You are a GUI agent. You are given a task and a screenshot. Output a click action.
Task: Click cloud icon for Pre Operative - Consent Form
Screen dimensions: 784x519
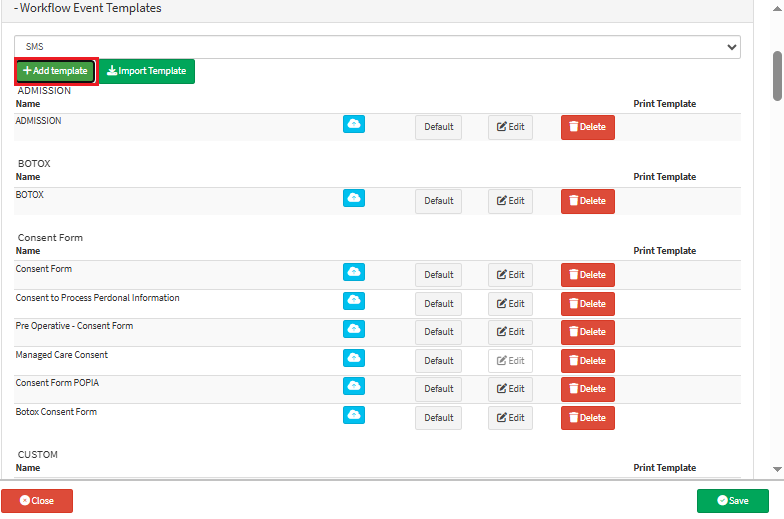click(354, 329)
